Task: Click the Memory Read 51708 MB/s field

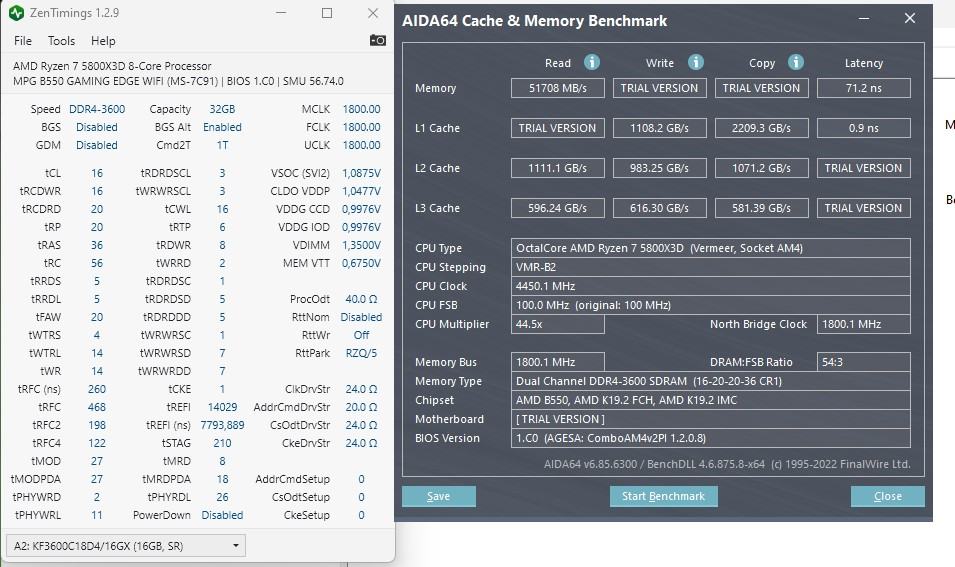Action: point(558,88)
